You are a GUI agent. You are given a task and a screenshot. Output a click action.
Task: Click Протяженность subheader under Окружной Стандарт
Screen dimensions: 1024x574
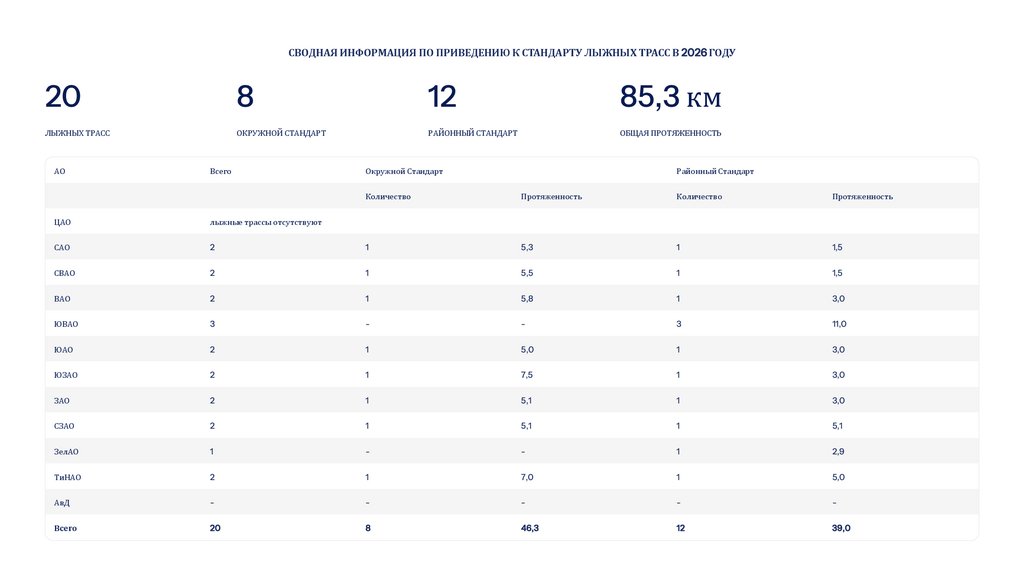click(x=551, y=197)
